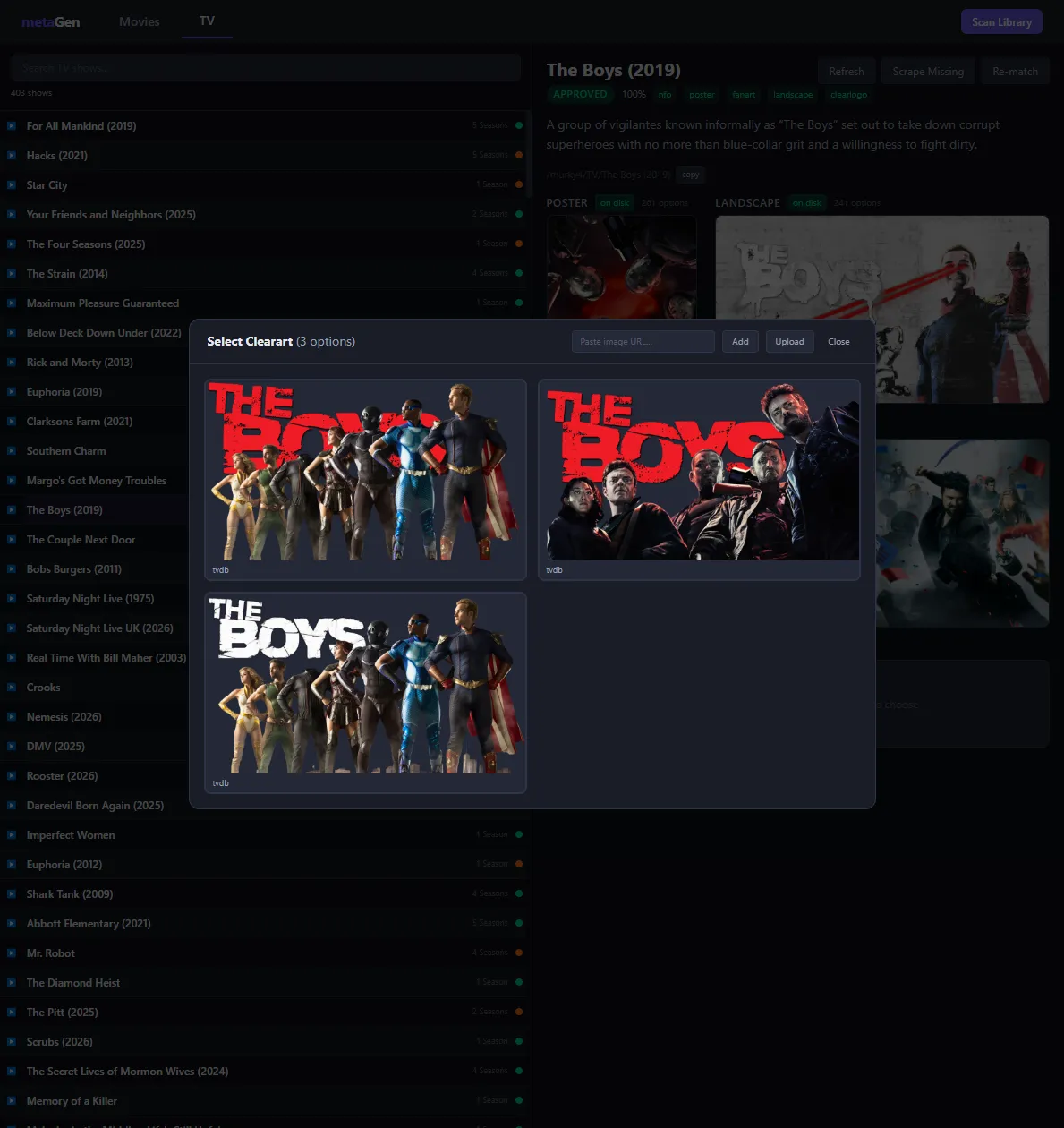Click the nfo tag
1064x1128 pixels.
pyautogui.click(x=665, y=95)
